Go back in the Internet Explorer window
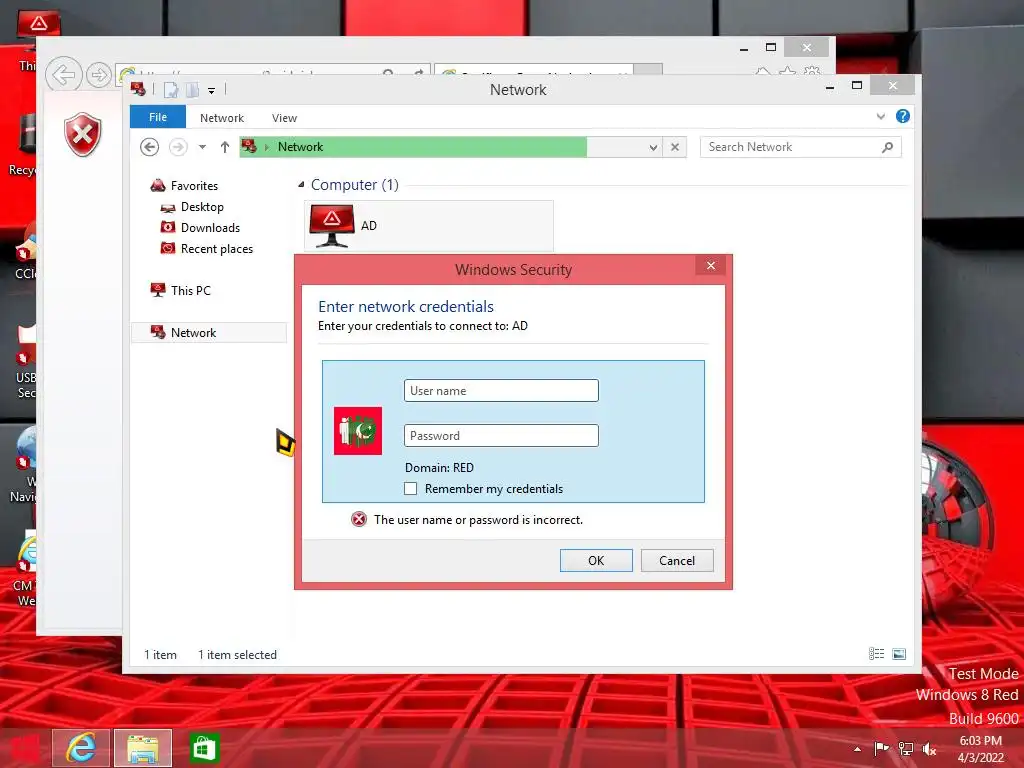1024x768 pixels. tap(63, 75)
